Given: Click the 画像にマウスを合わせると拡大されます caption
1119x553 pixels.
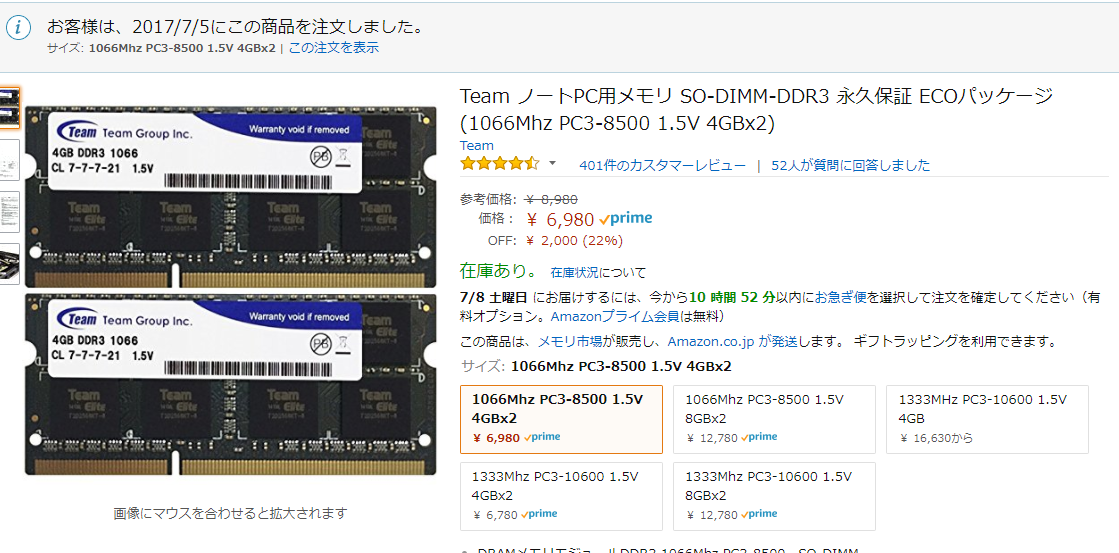Looking at the screenshot, I should pyautogui.click(x=231, y=513).
